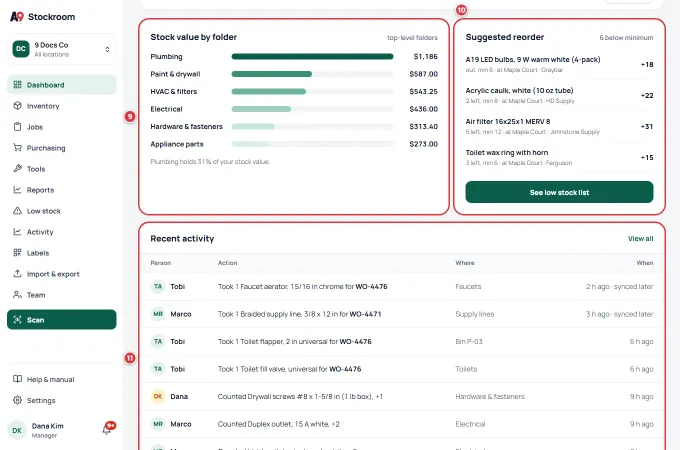Click TA avatar in Faucet aerator row
Screen dimensions: 680x450
point(158,287)
